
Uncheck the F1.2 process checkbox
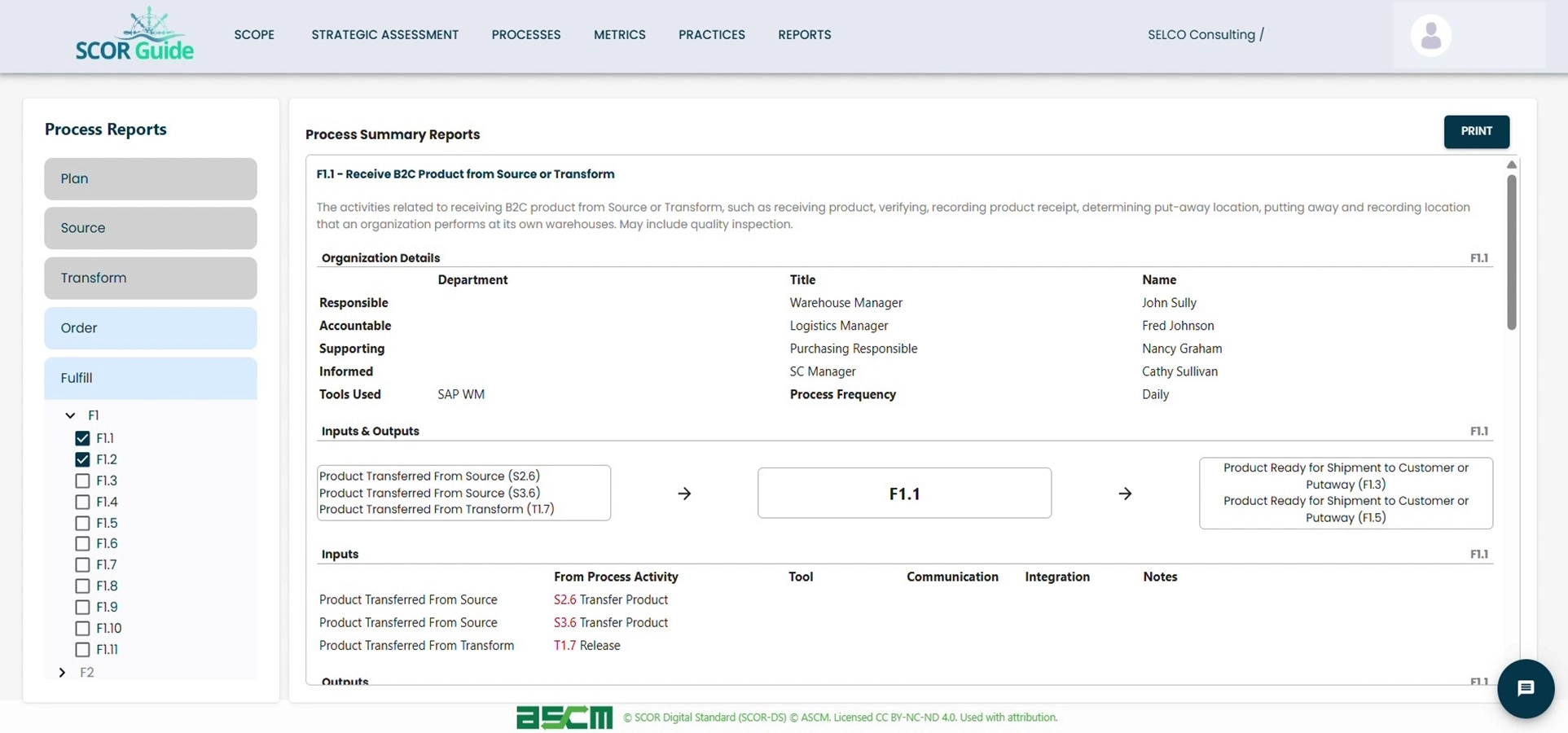(82, 459)
